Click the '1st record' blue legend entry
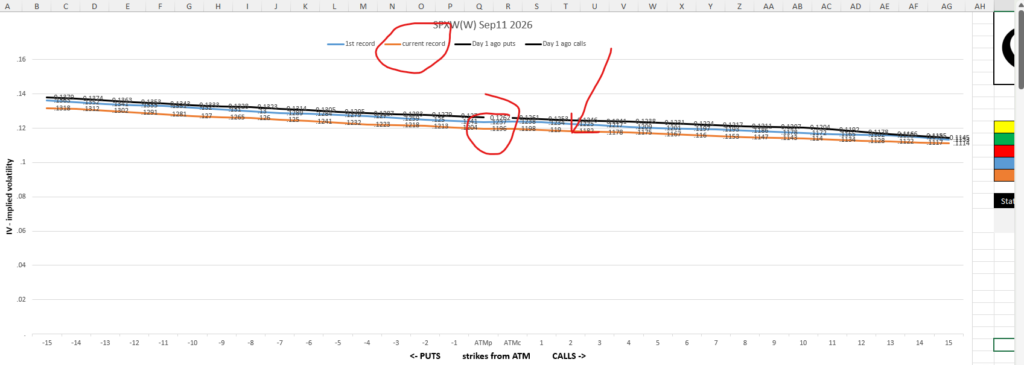The height and width of the screenshot is (365, 1024). (x=351, y=44)
